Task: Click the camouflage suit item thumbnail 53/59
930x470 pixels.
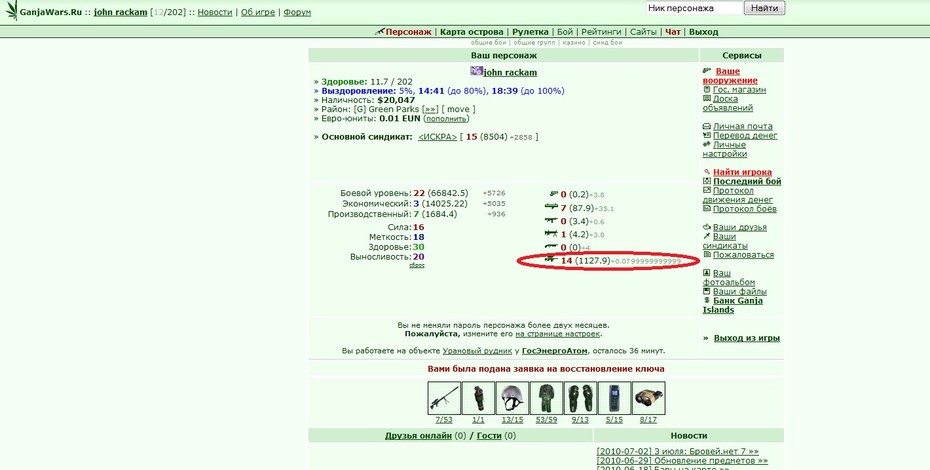Action: [546, 398]
